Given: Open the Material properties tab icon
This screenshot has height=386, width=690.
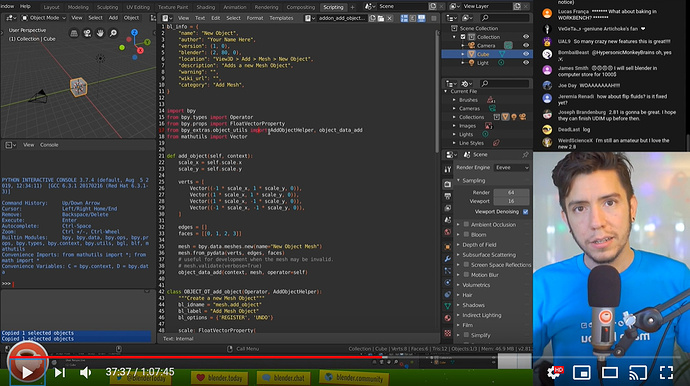Looking at the screenshot, I should pyautogui.click(x=448, y=318).
